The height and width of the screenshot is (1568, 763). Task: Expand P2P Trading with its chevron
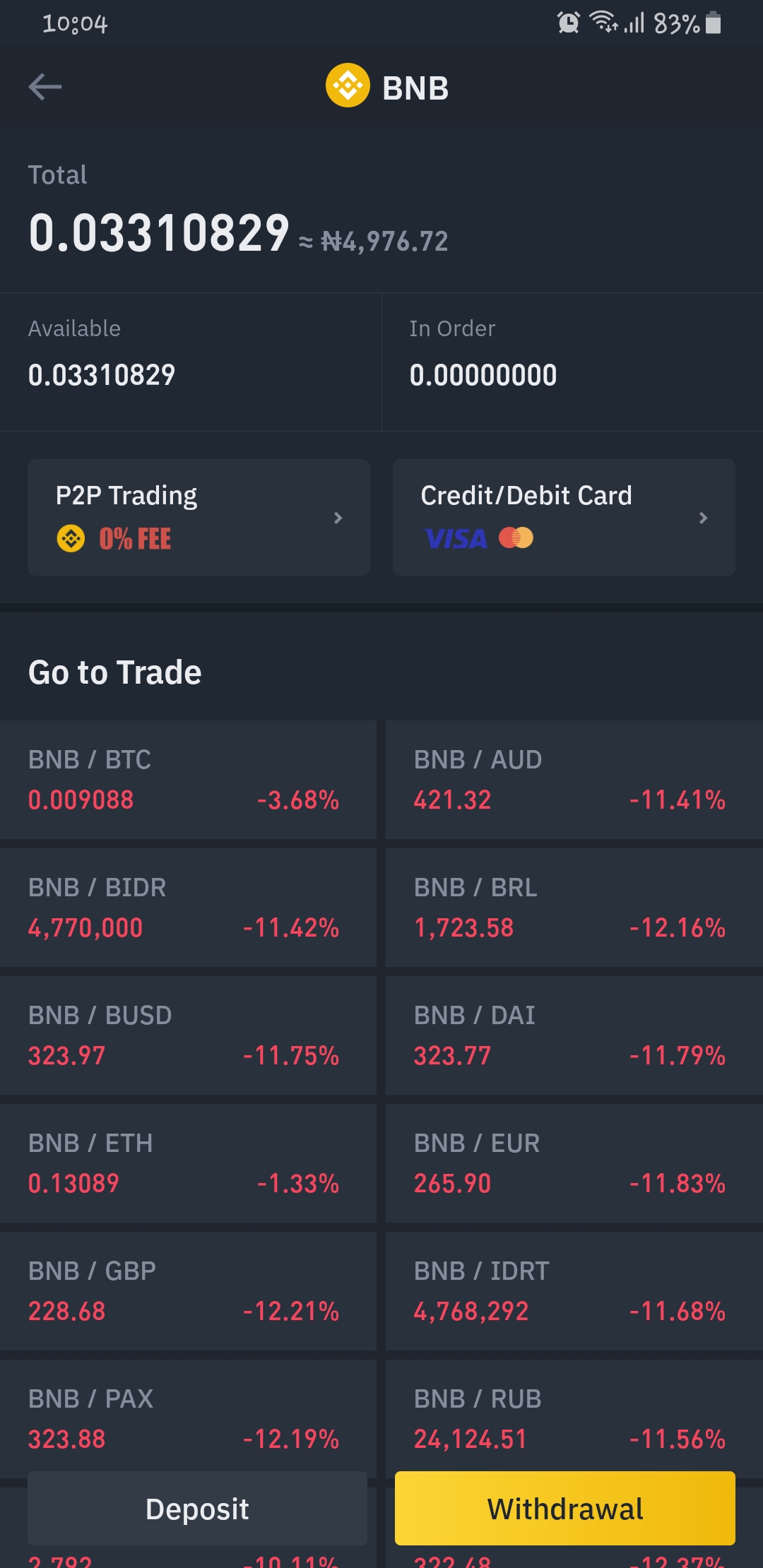[x=338, y=518]
